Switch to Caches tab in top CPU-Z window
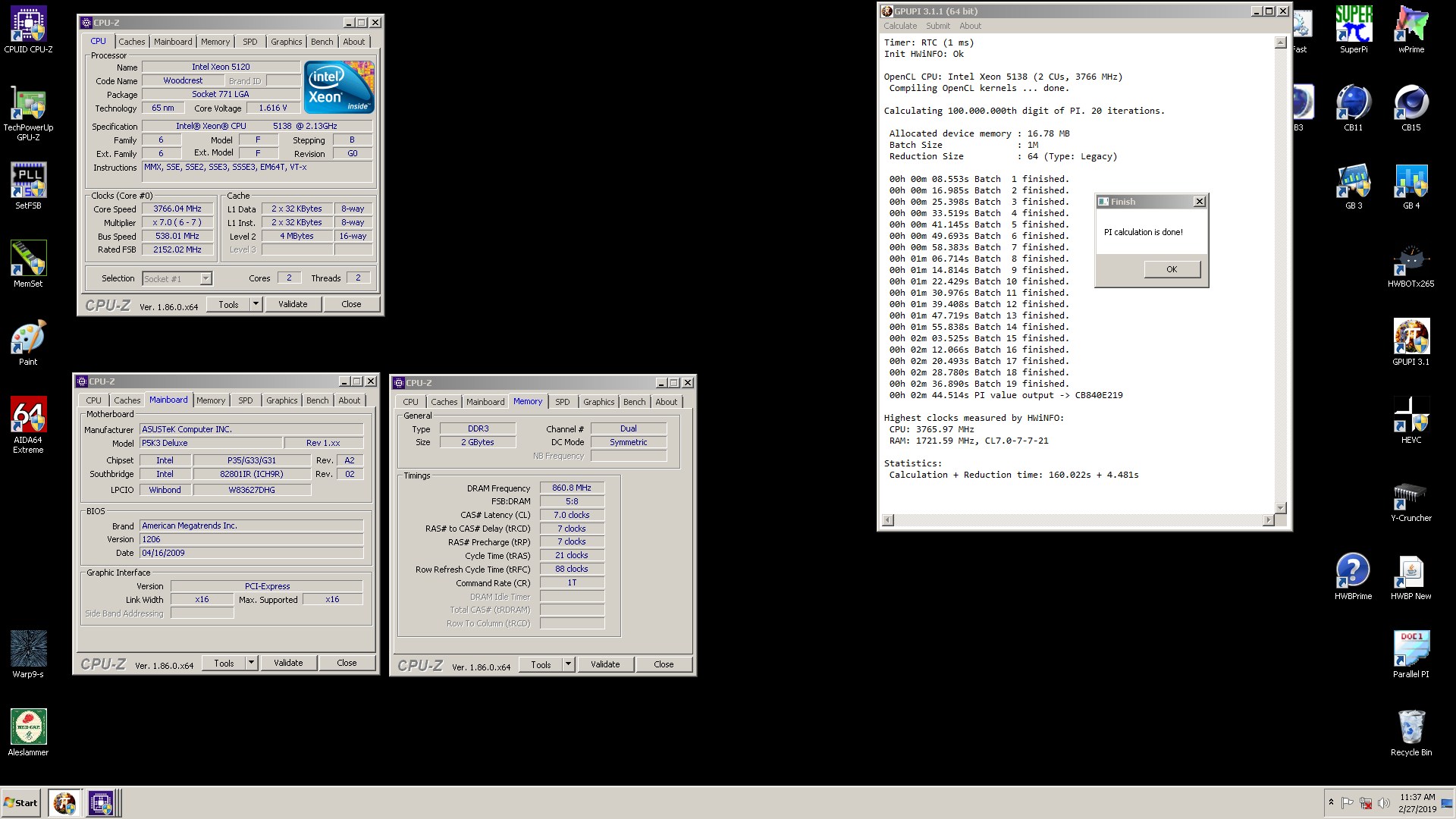1456x819 pixels. (131, 42)
